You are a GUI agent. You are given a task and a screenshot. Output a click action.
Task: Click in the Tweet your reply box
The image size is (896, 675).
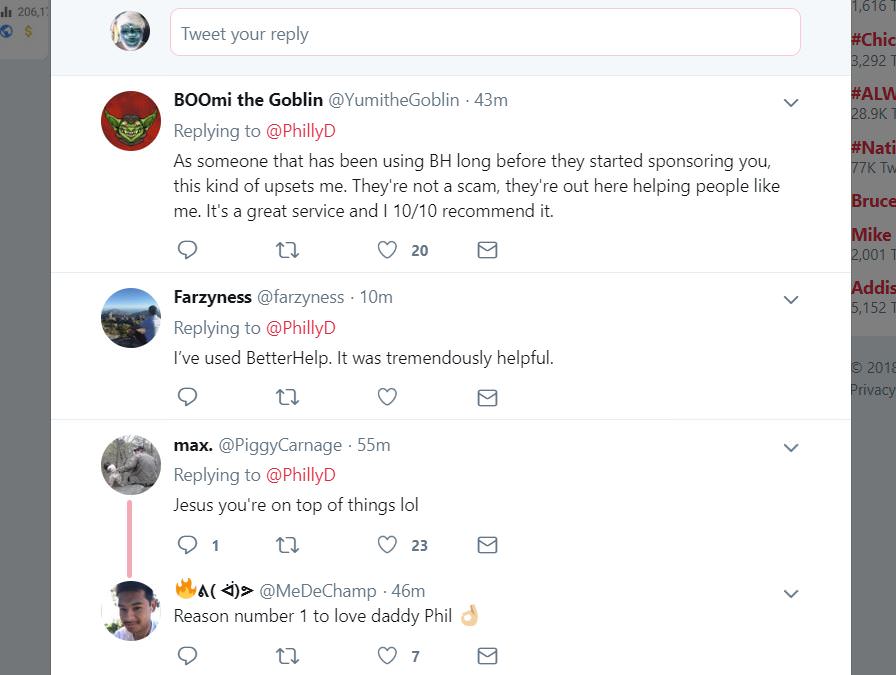click(x=485, y=33)
